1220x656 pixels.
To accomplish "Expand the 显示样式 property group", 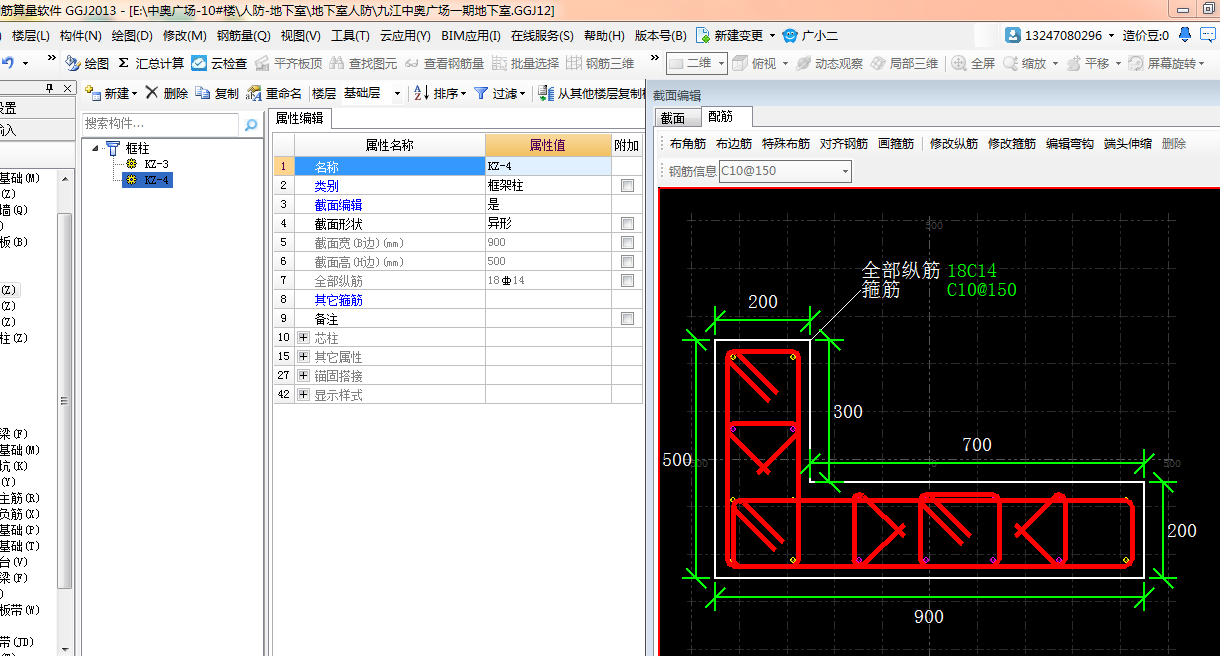I will click(x=304, y=395).
